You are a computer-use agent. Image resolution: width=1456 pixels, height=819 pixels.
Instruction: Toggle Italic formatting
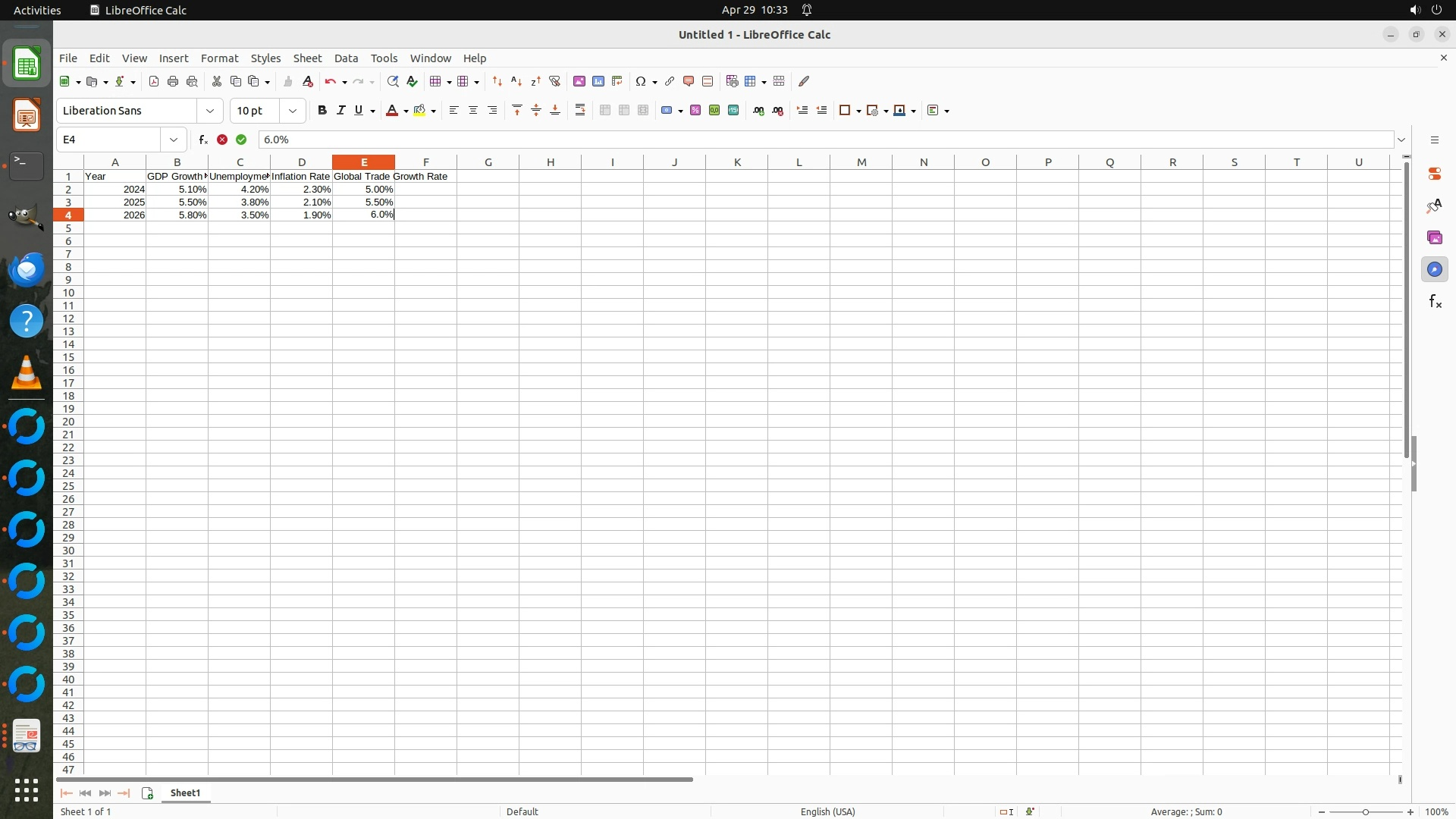tap(340, 111)
